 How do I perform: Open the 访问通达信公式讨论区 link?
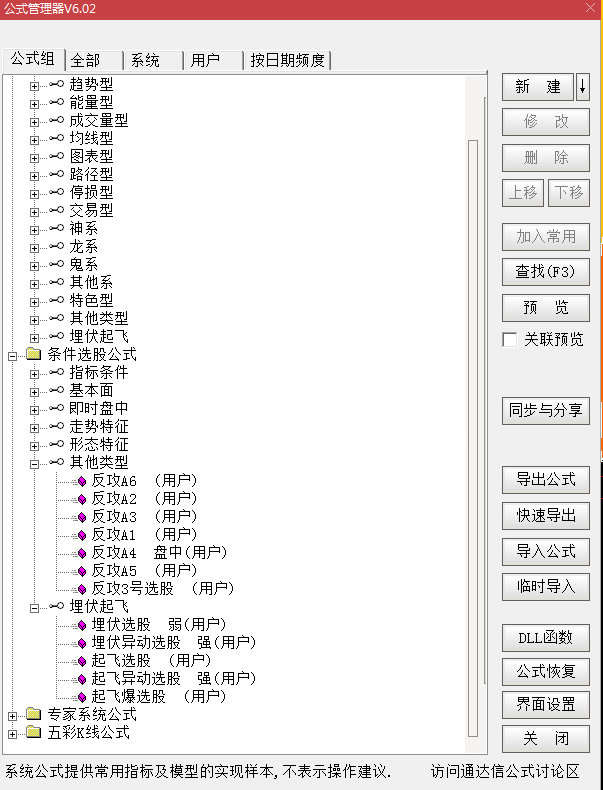[x=505, y=771]
